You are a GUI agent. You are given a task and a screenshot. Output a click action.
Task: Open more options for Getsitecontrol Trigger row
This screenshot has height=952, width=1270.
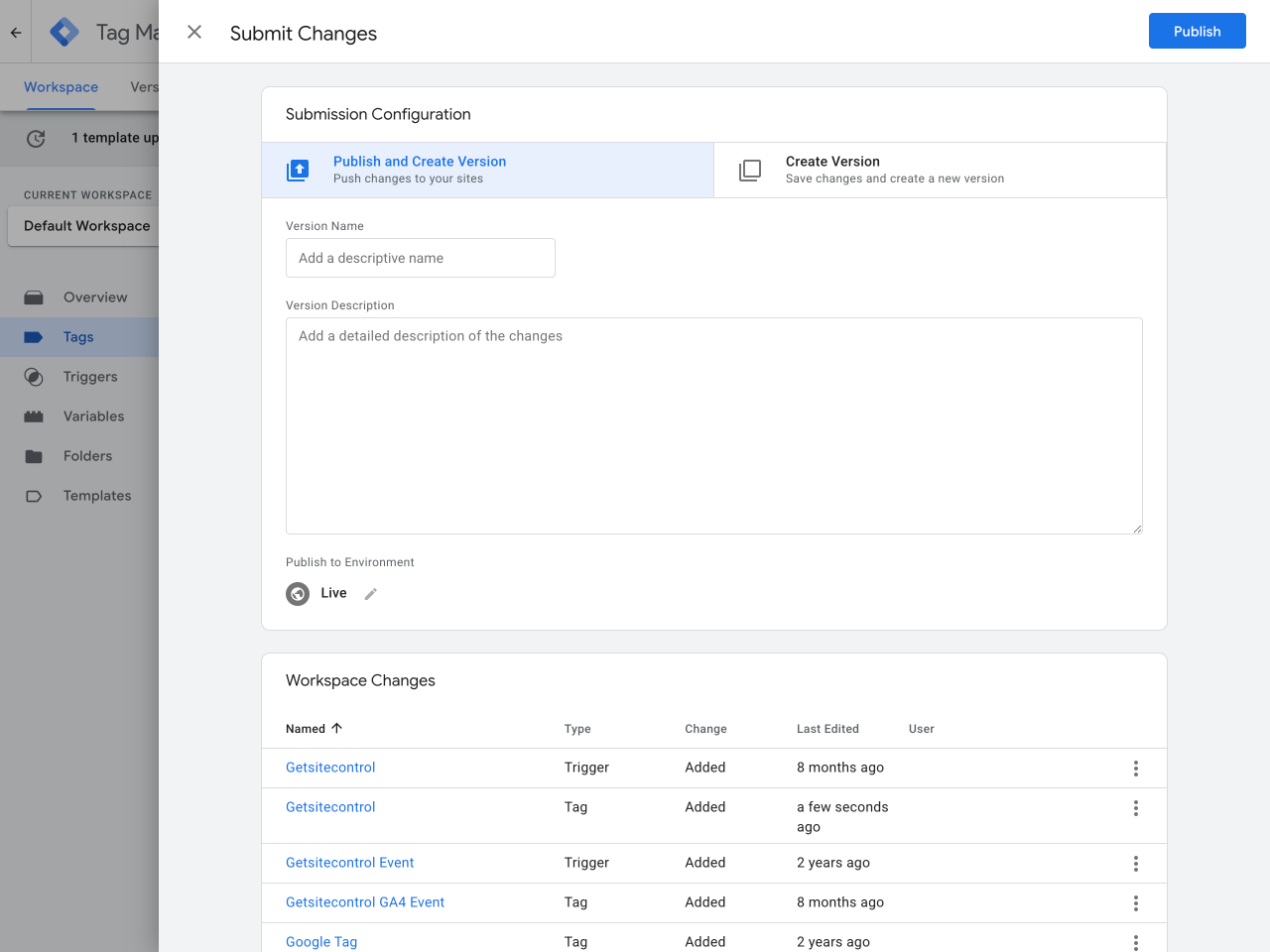[1135, 769]
